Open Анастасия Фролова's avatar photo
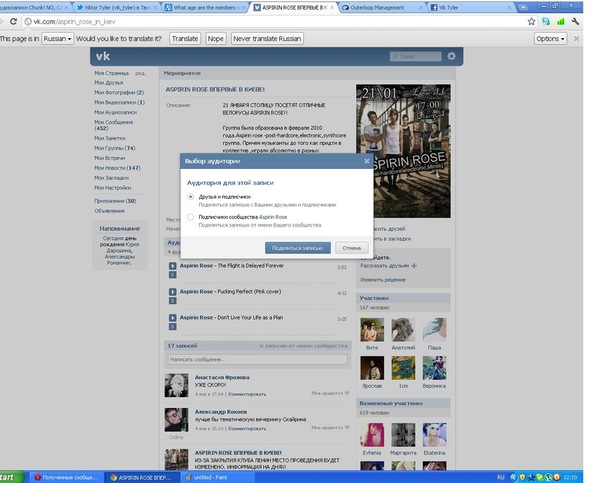Image resolution: width=604 pixels, height=483 pixels. coord(176,385)
